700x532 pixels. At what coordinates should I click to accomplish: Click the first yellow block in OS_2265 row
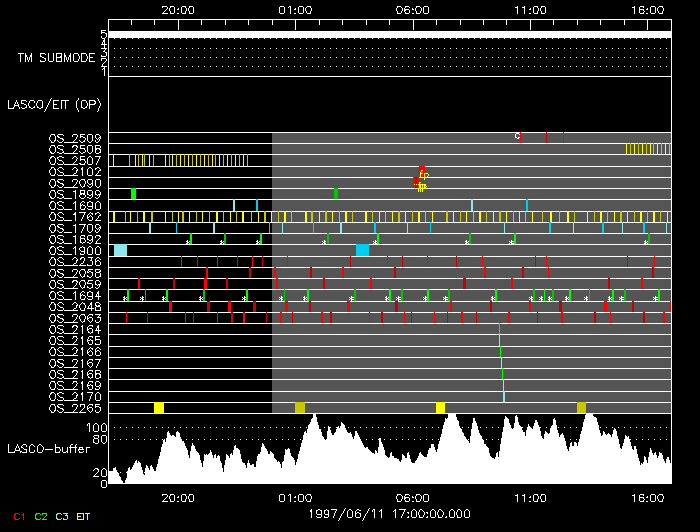pos(159,408)
